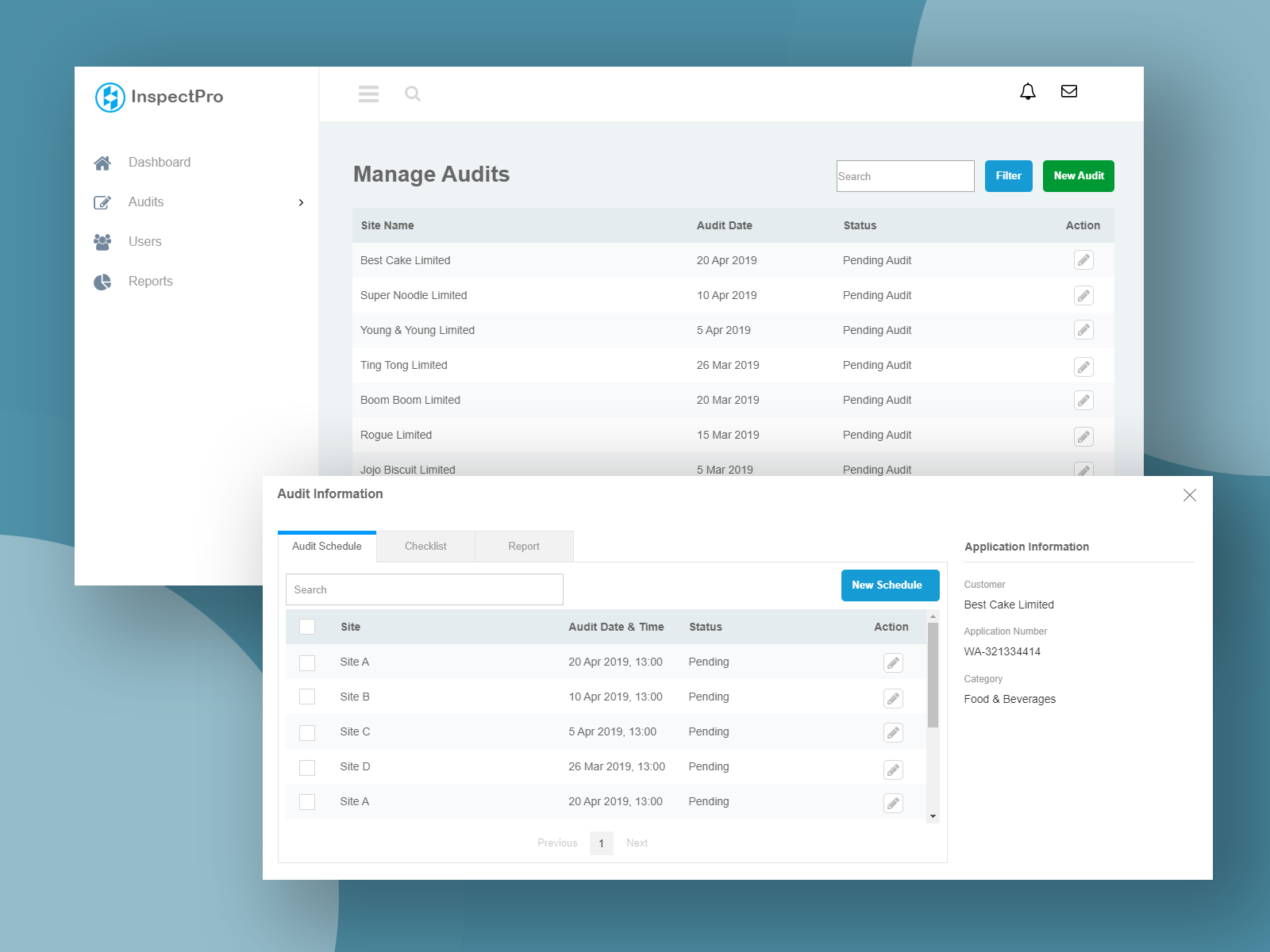Check the checkbox for Site D
The width and height of the screenshot is (1270, 952).
tap(307, 767)
